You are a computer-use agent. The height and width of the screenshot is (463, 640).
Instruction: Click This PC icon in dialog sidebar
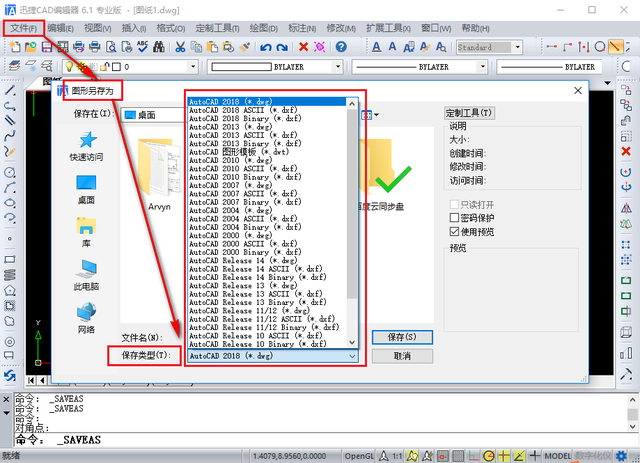pos(86,275)
